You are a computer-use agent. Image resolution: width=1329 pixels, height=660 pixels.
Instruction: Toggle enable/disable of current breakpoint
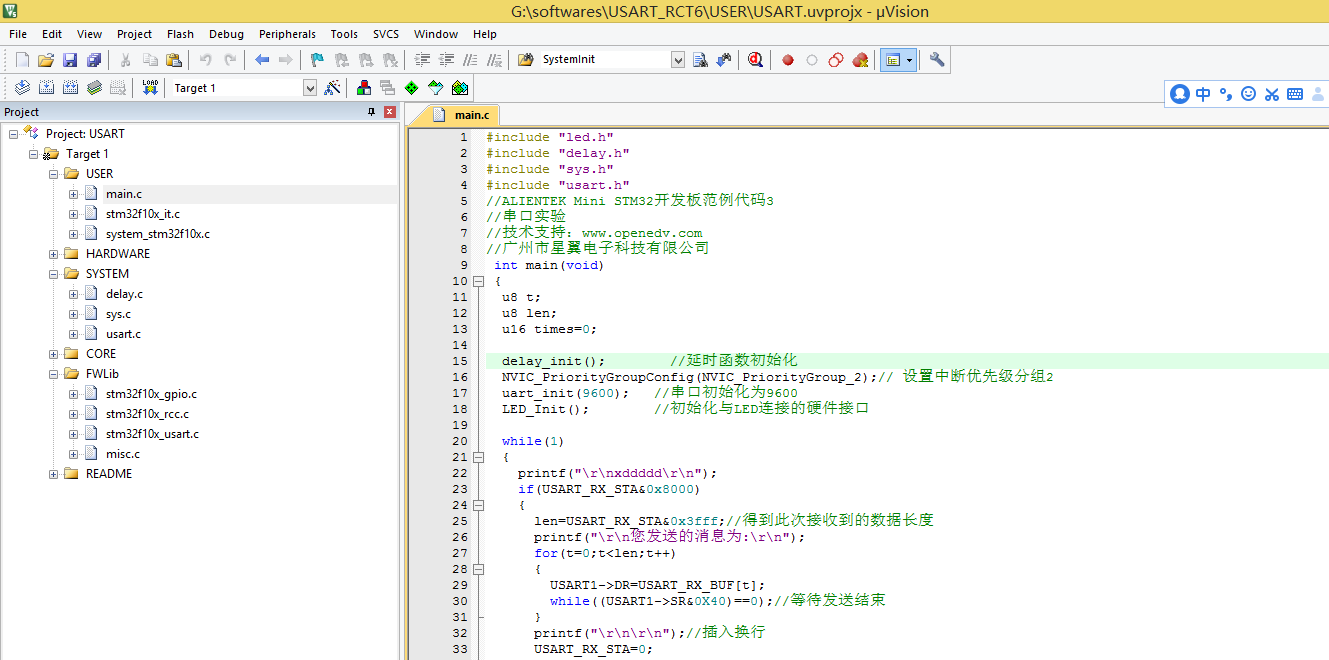coord(811,59)
